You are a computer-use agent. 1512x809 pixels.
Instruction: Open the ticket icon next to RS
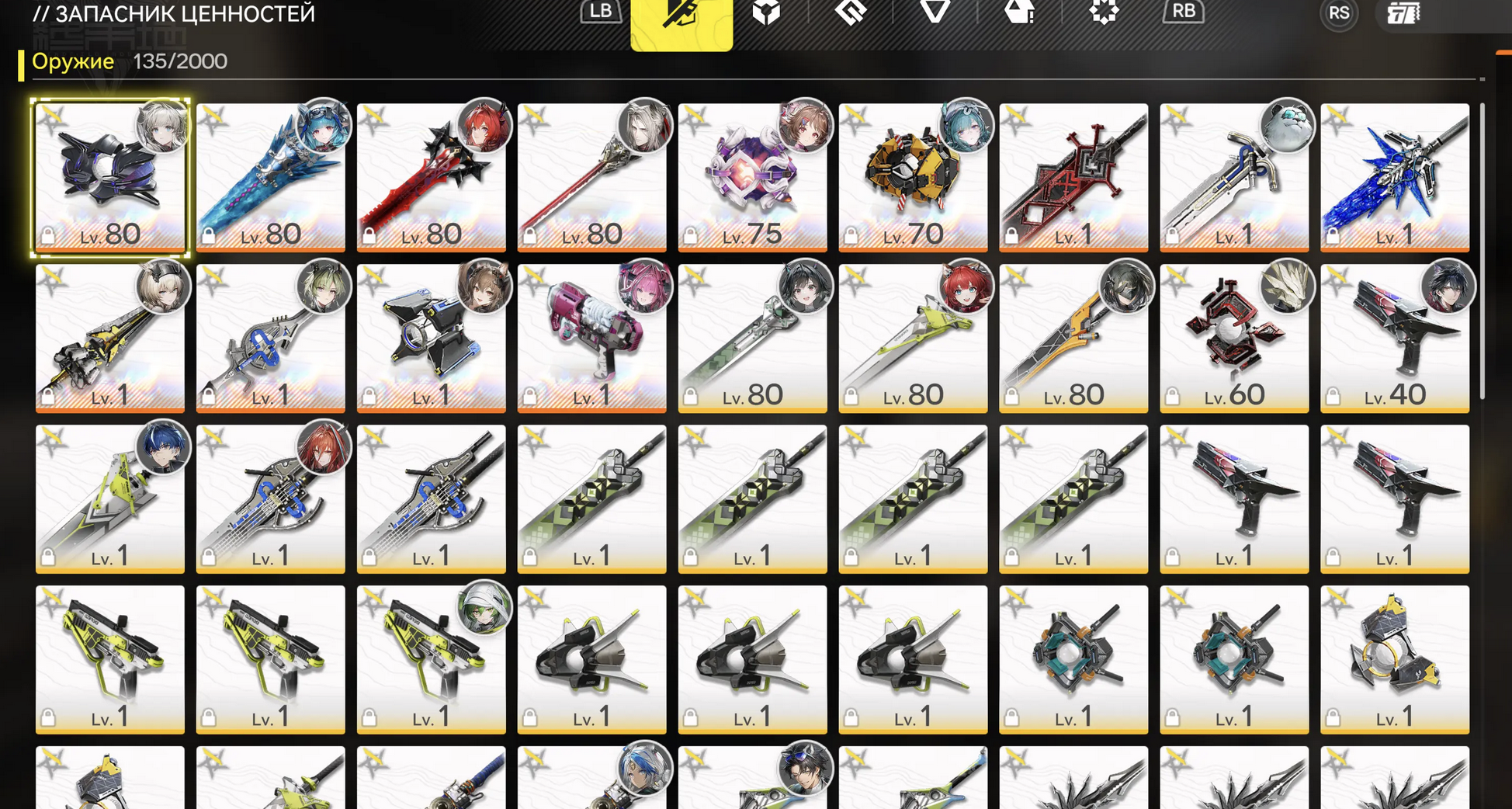(1403, 14)
